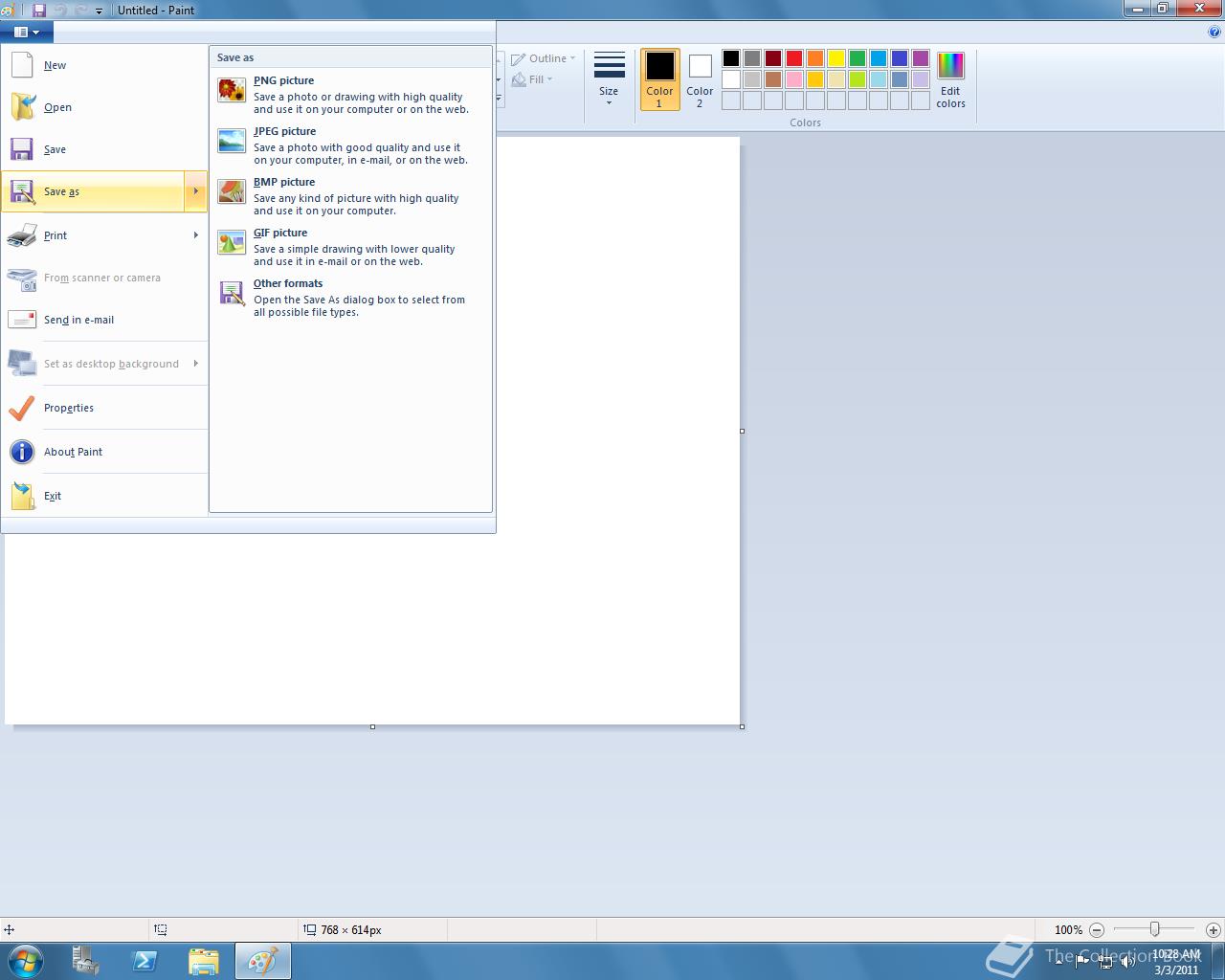Pick the green color swatch
Screen dimensions: 1225x980
click(857, 58)
